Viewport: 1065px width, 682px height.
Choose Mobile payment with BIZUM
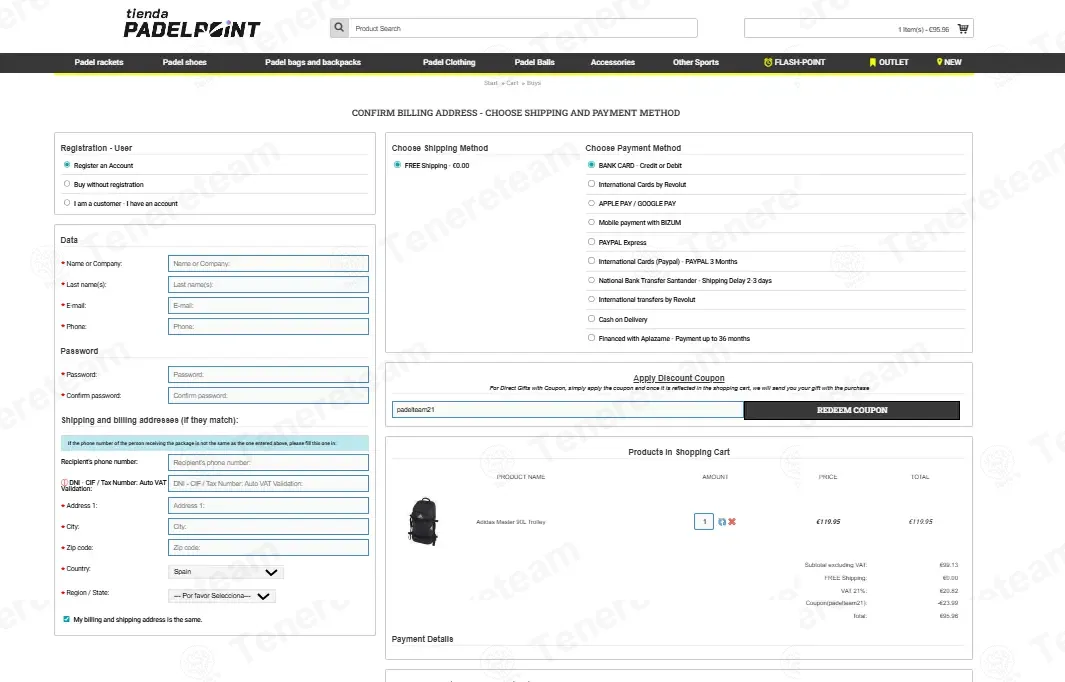[591, 222]
